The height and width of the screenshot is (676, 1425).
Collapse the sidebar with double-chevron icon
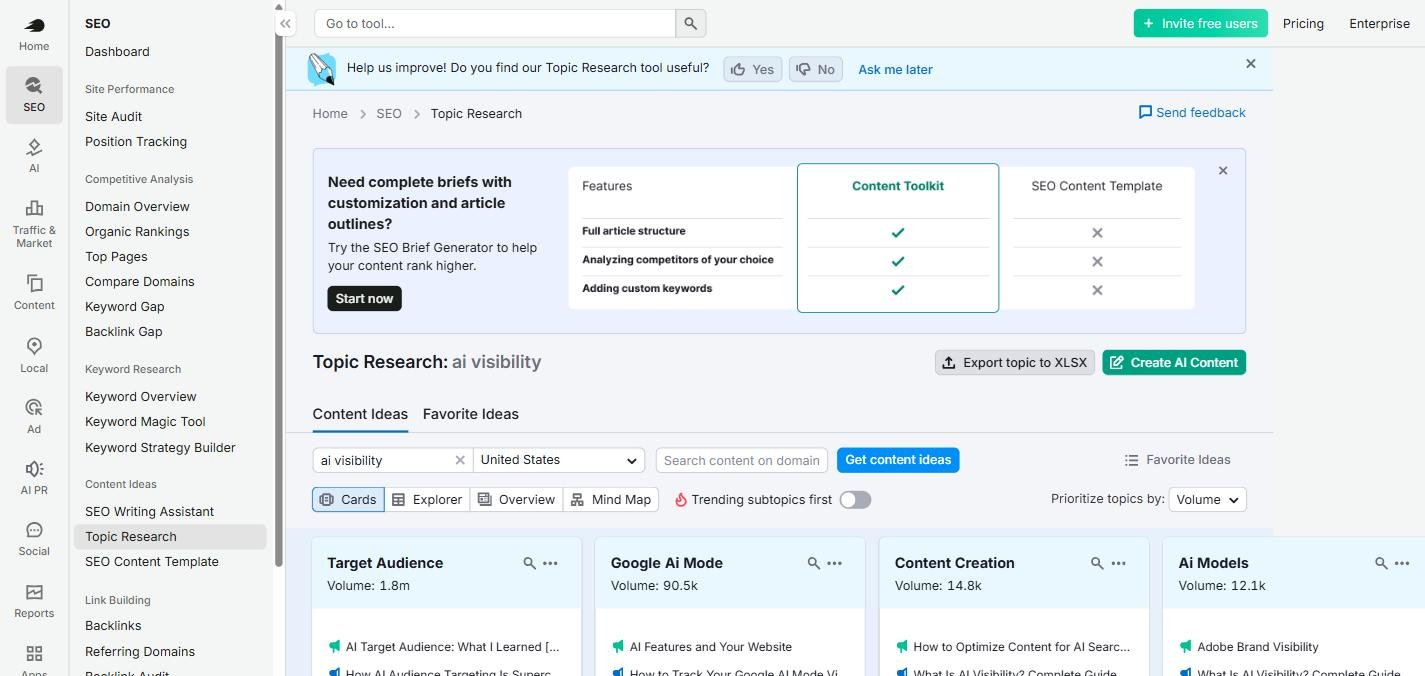click(285, 23)
